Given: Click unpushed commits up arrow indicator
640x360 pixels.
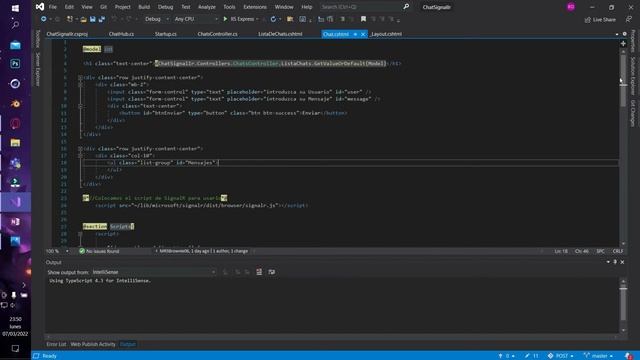Looking at the screenshot, I should coord(506,356).
